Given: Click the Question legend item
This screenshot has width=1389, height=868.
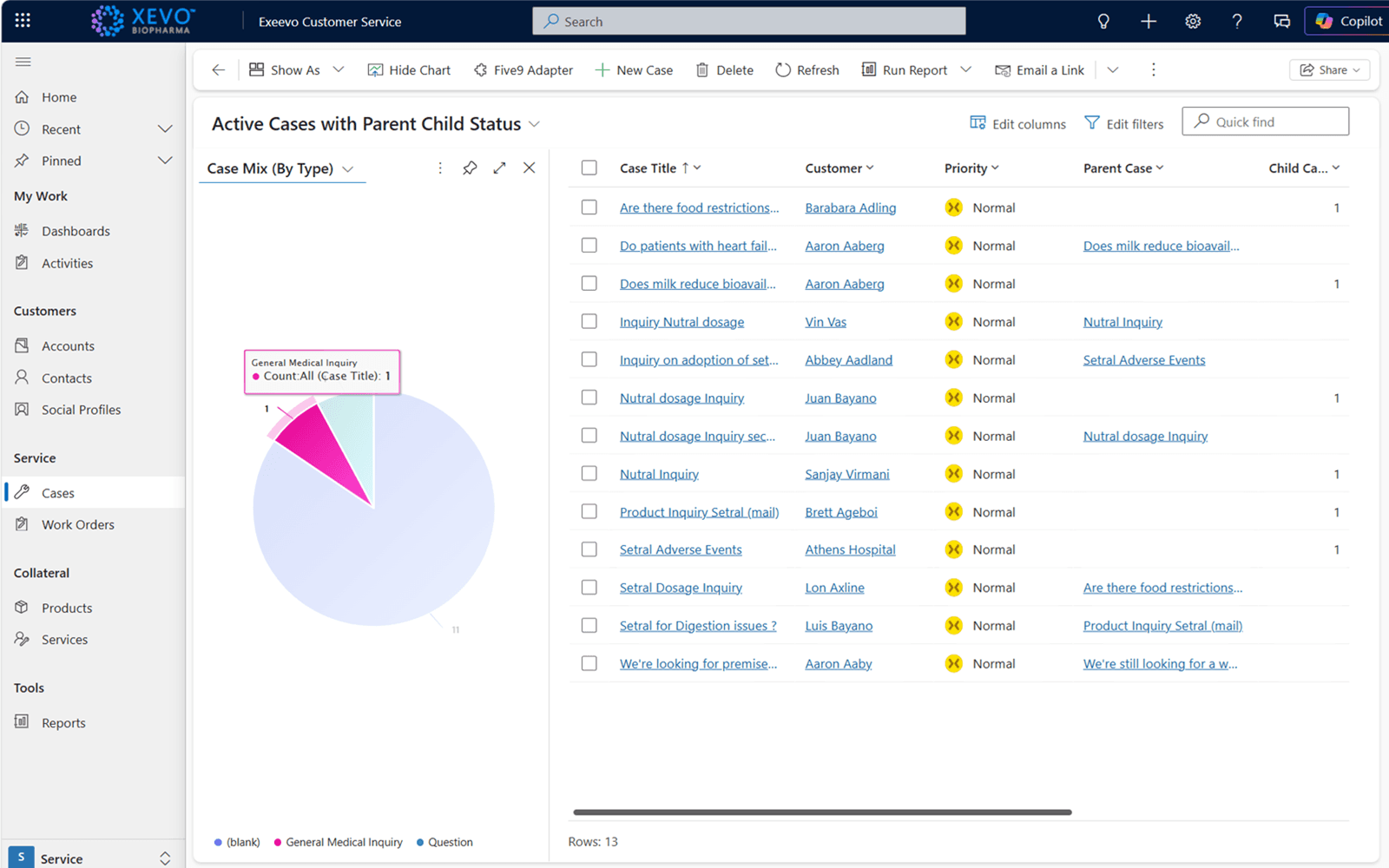Looking at the screenshot, I should click(444, 842).
